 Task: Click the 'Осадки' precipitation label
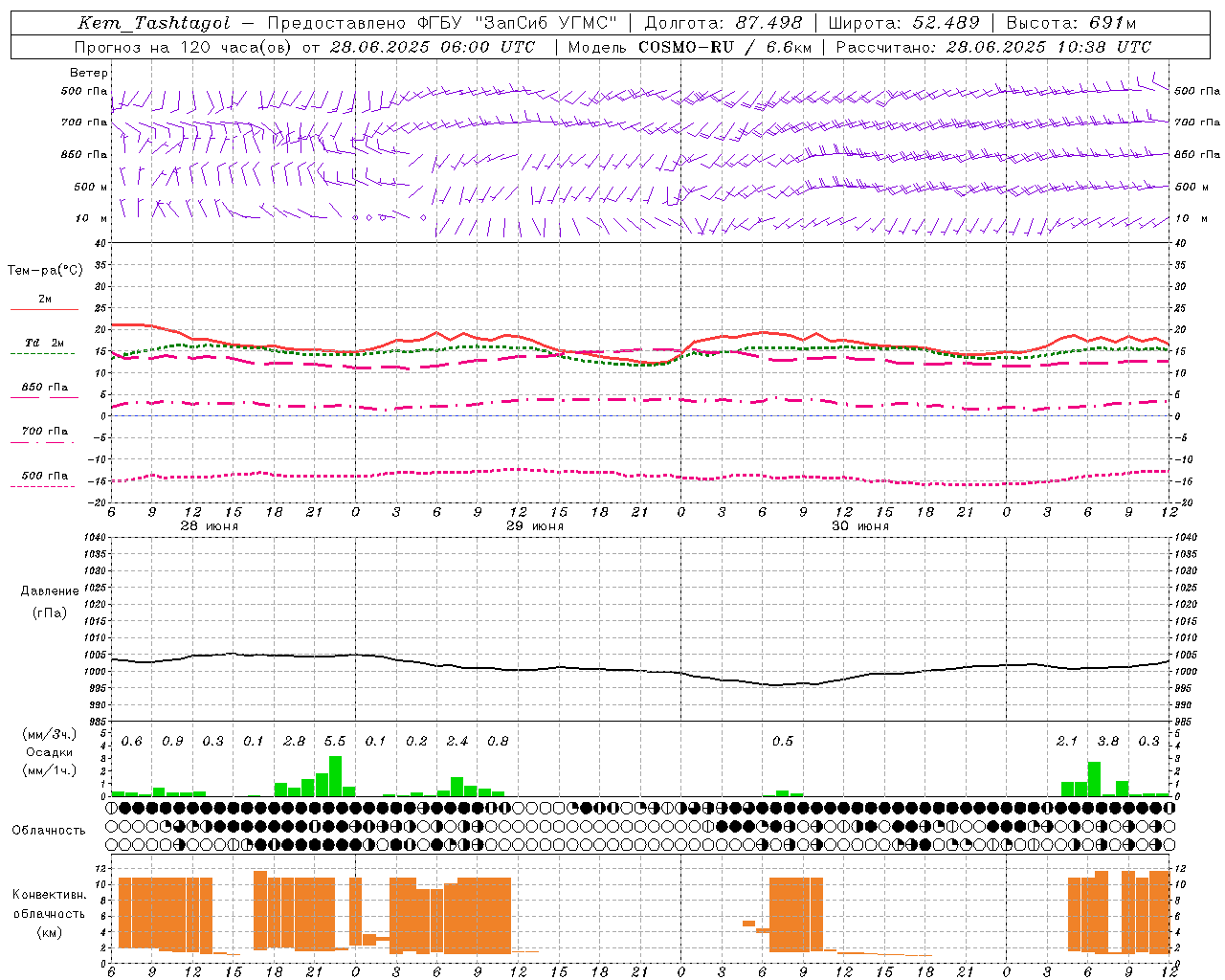click(x=49, y=752)
